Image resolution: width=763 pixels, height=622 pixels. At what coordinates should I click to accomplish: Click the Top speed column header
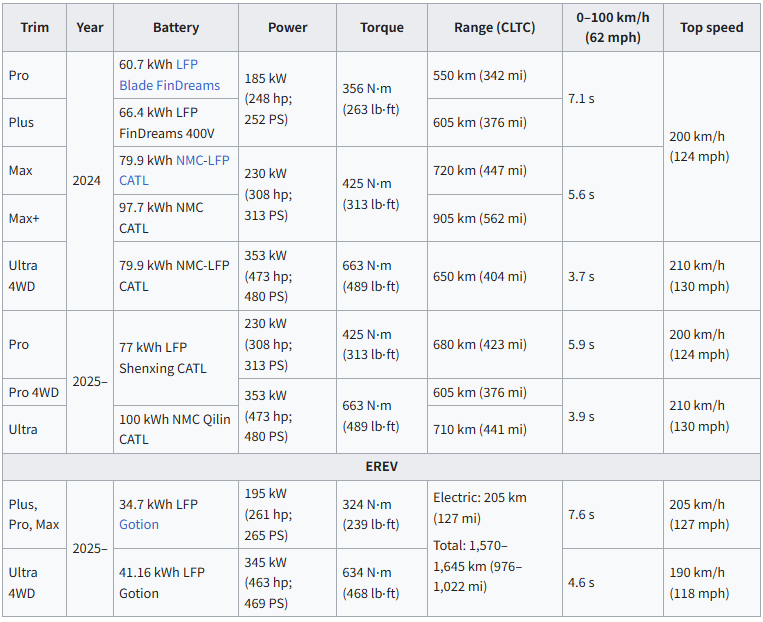click(711, 27)
